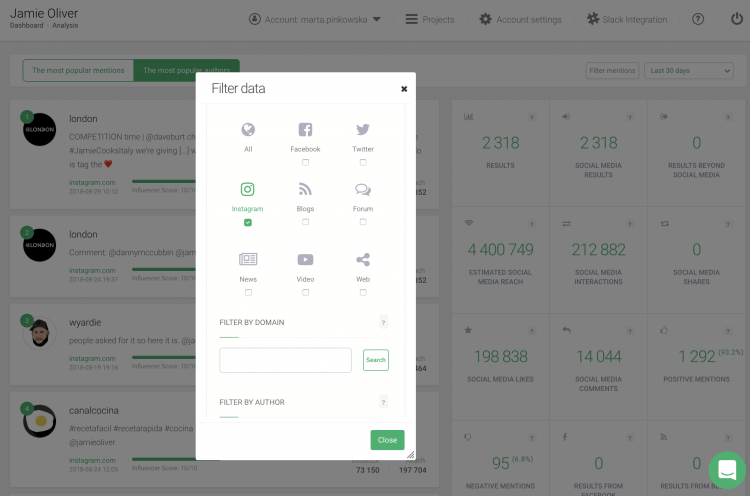Select the Forum speech bubbles icon
This screenshot has width=750, height=496.
pos(363,190)
